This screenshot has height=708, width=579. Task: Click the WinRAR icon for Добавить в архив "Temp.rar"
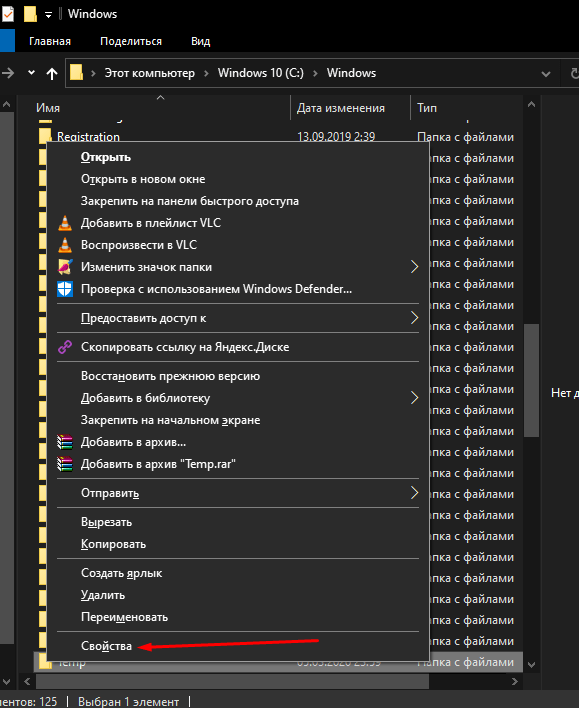pos(65,464)
